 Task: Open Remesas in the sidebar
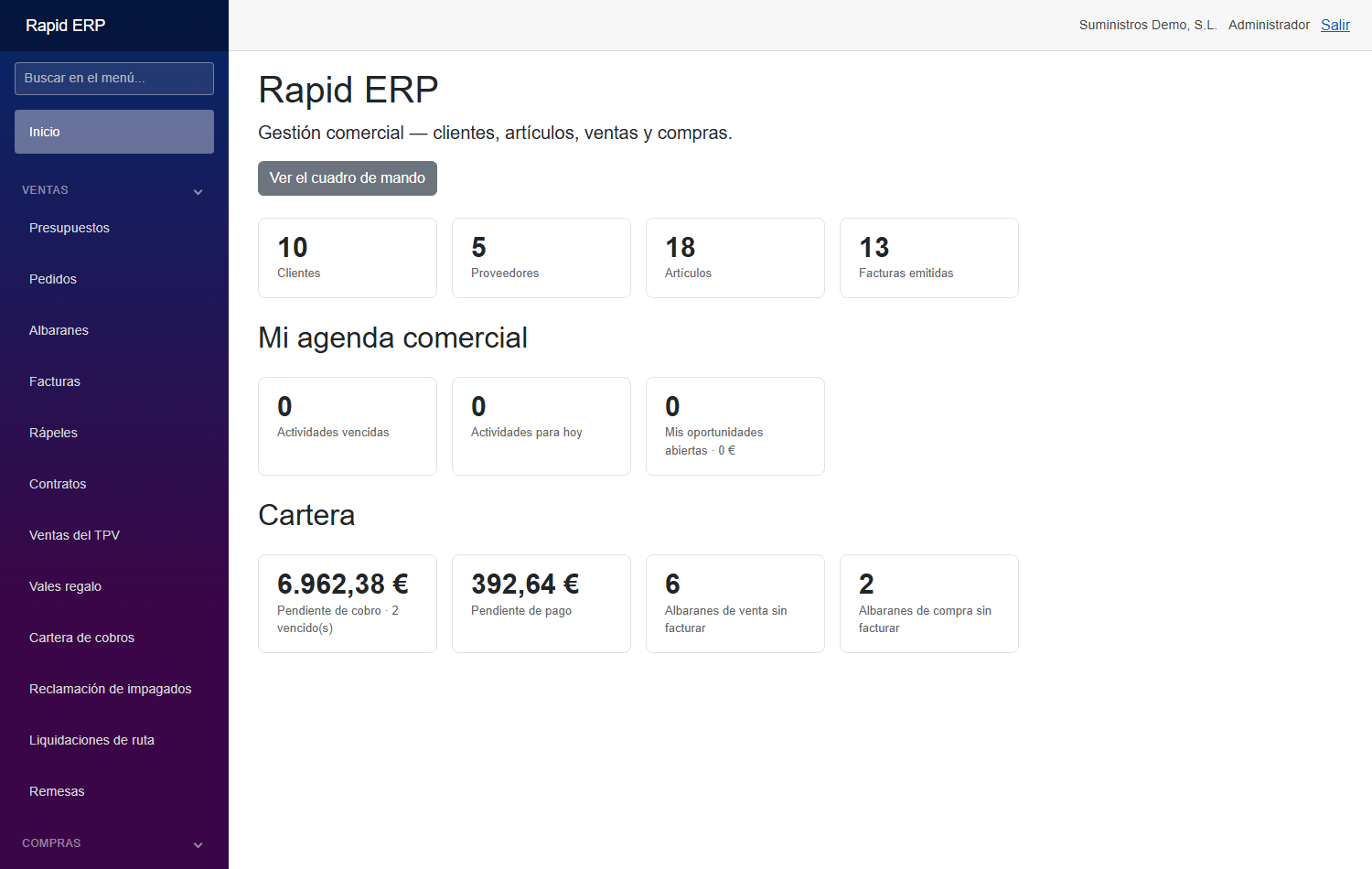[114, 791]
